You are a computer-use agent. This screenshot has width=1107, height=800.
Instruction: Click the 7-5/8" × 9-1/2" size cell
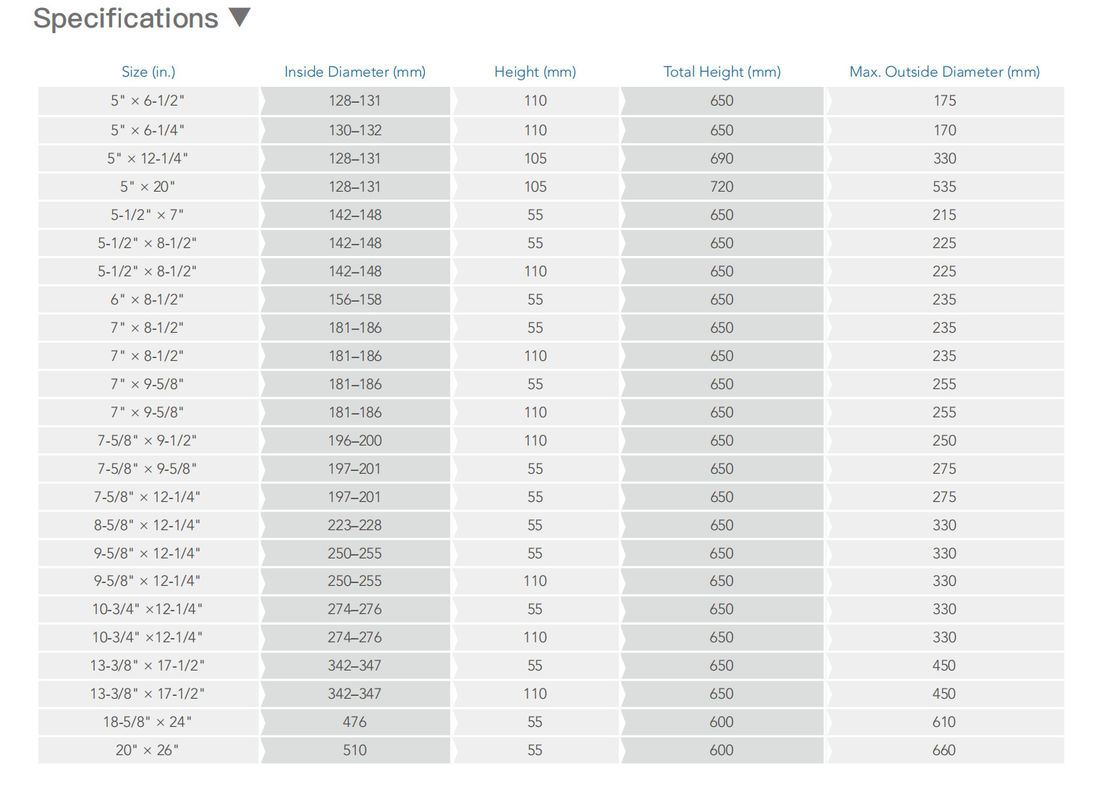tap(148, 441)
